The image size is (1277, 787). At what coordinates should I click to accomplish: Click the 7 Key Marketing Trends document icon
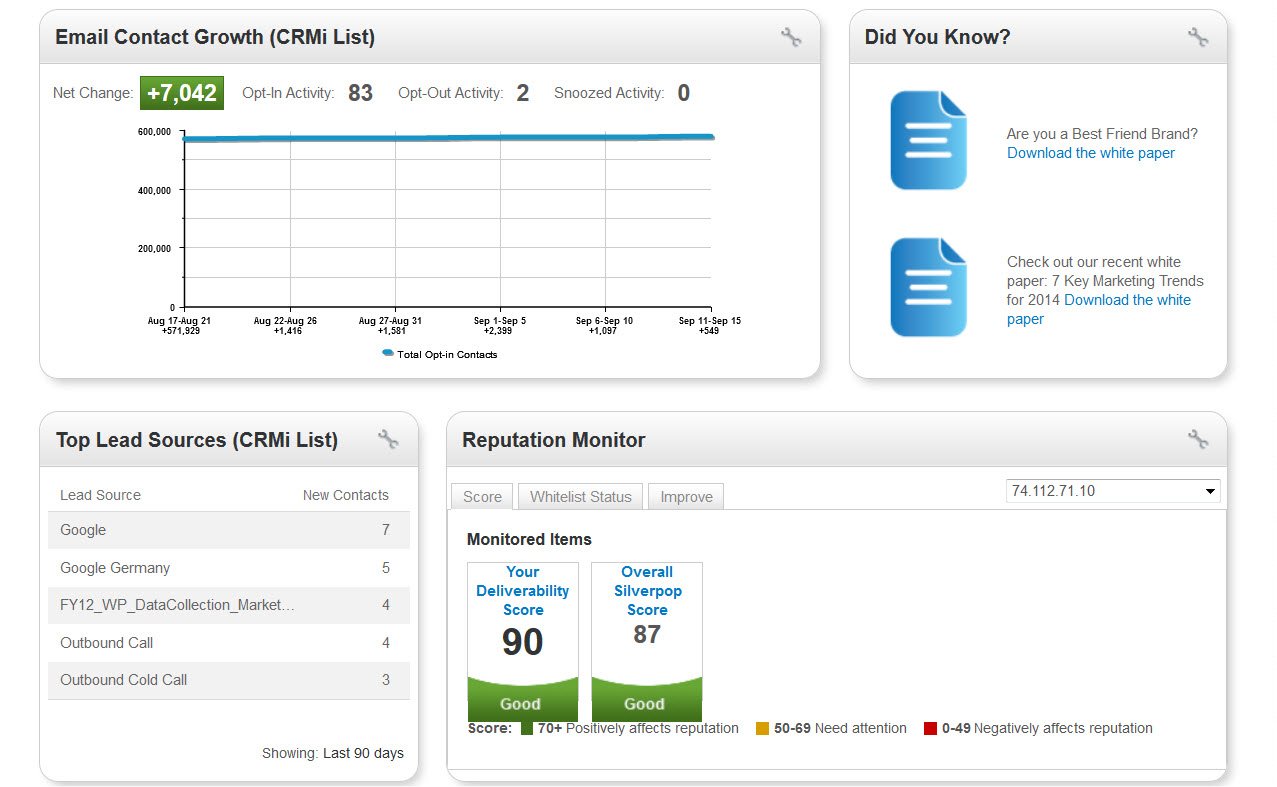[x=928, y=287]
